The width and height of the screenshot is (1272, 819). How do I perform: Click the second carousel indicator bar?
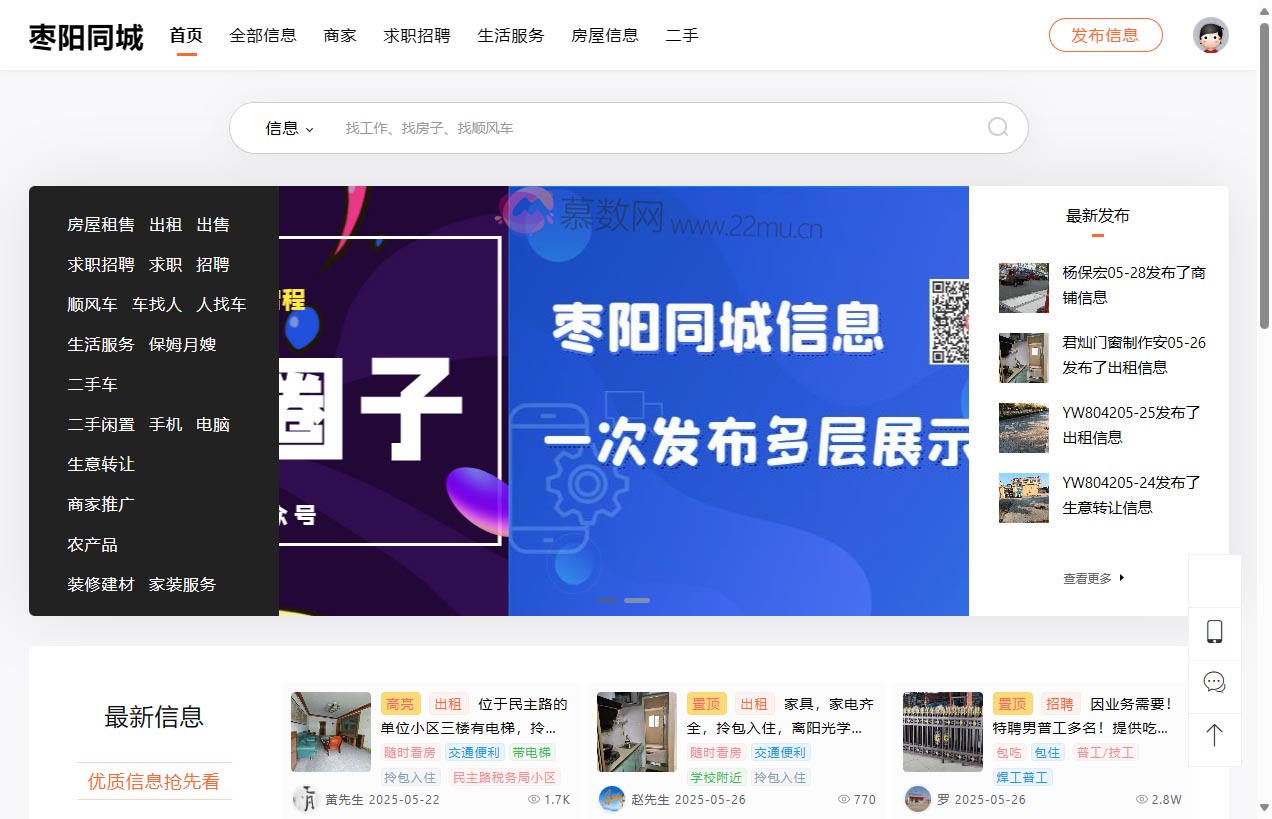tap(637, 600)
